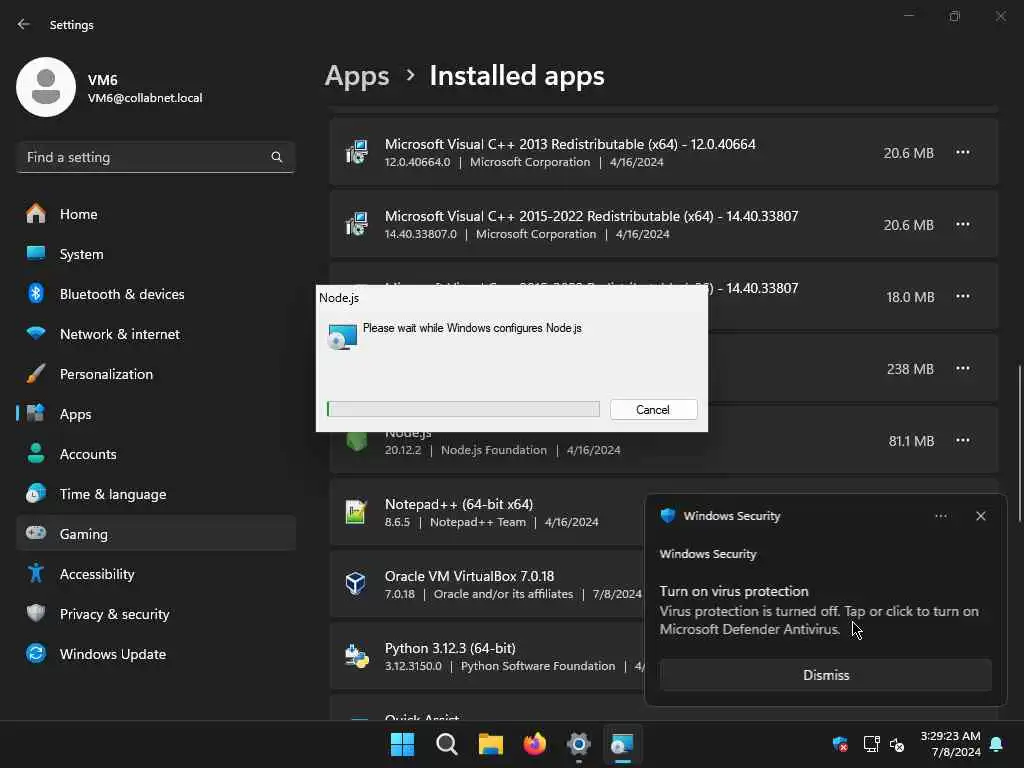
Task: Click the 20.6 MB size of Visual C++ 2013
Action: pos(908,153)
